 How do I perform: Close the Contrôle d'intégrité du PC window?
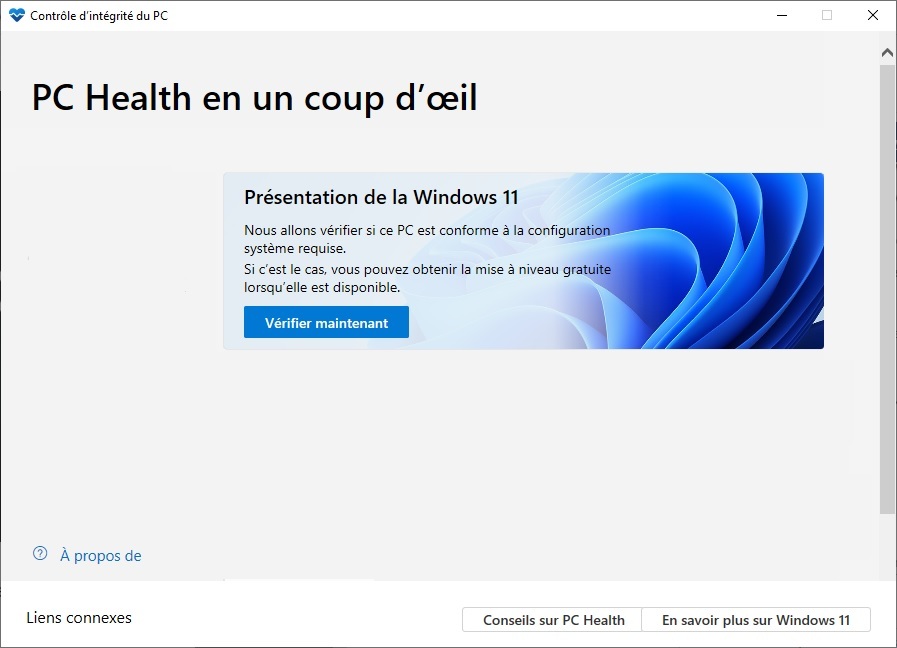[872, 15]
